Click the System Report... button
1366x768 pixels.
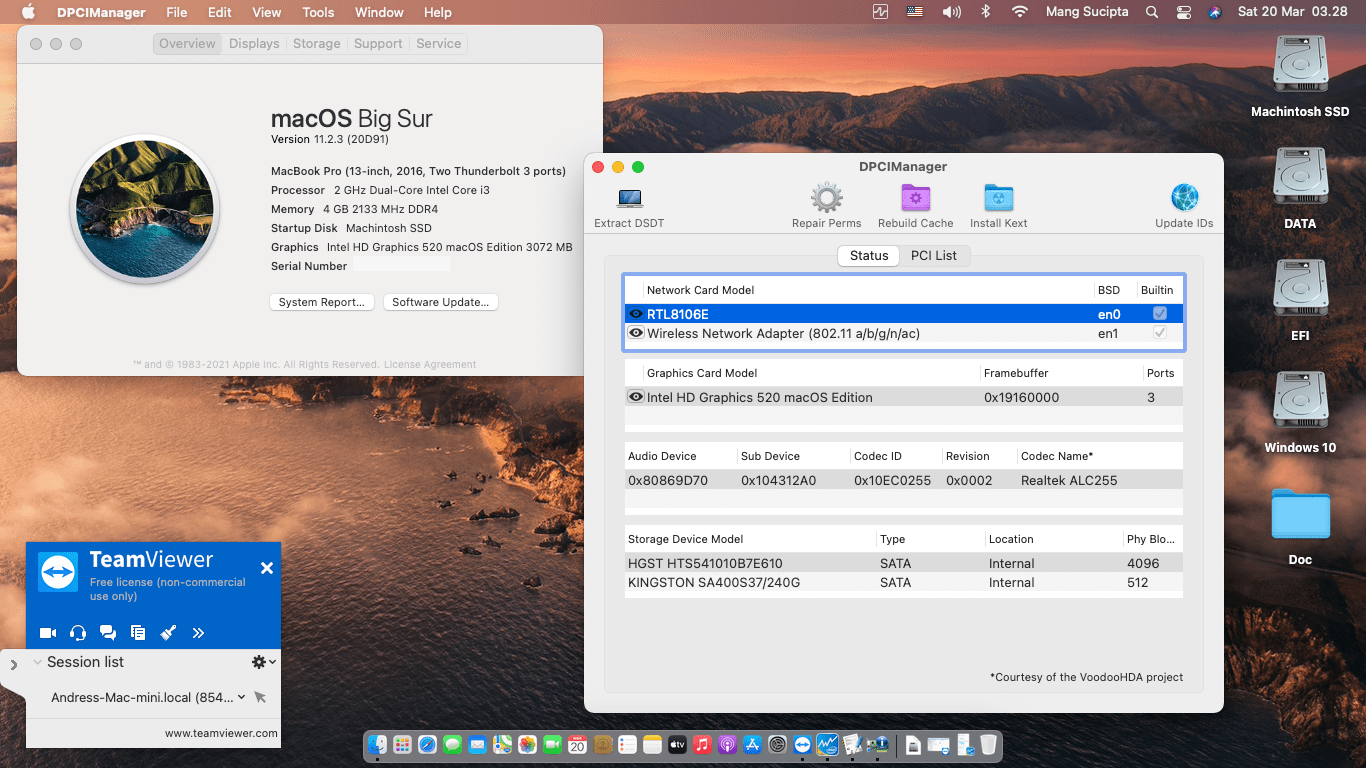click(322, 302)
